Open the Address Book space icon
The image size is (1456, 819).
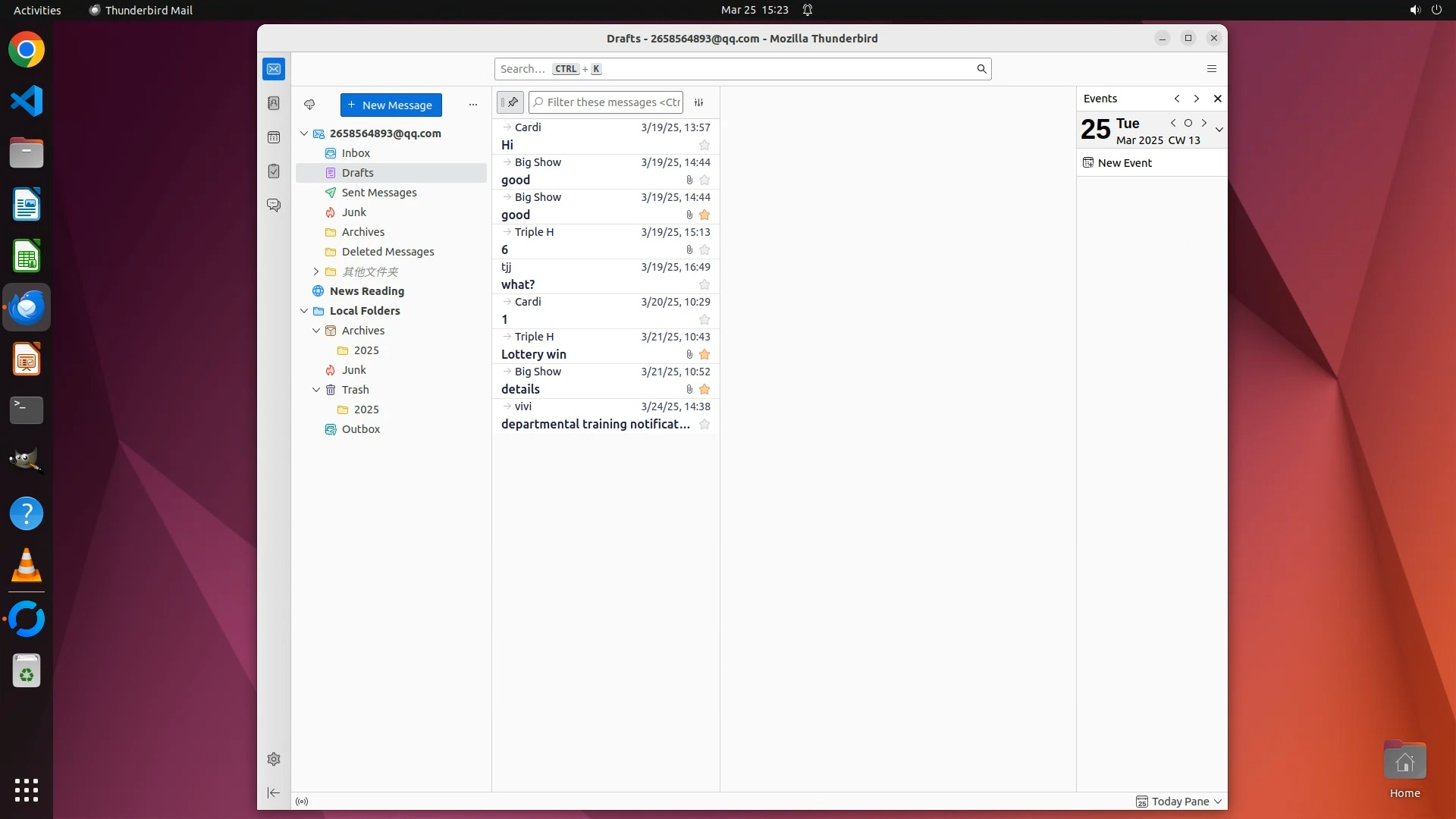pyautogui.click(x=274, y=103)
